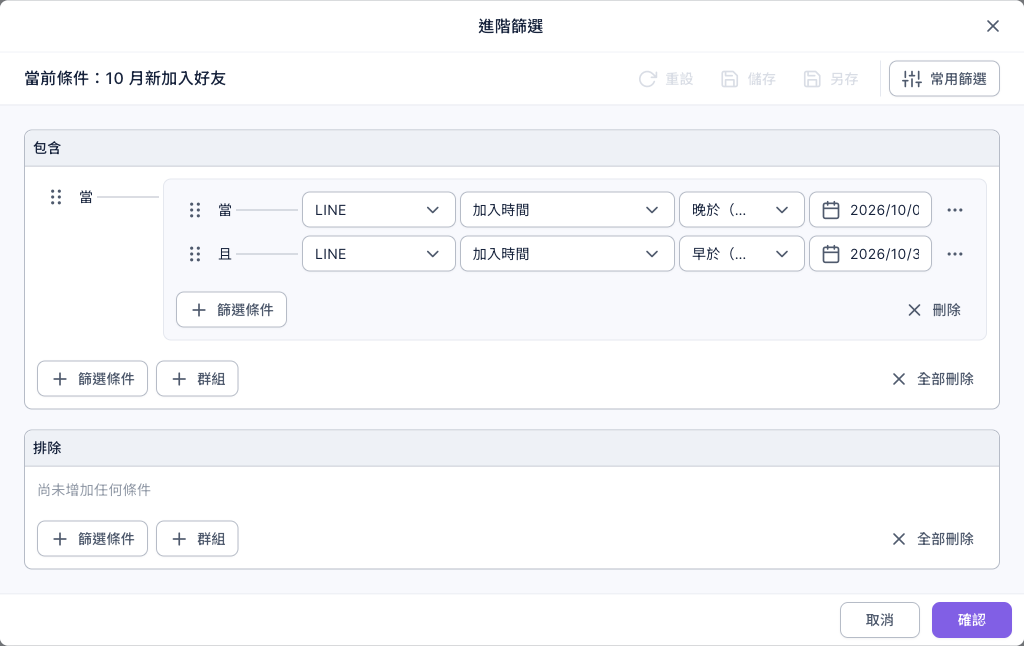
Task: Open LINE dropdown in 晚於 row
Action: coord(379,210)
